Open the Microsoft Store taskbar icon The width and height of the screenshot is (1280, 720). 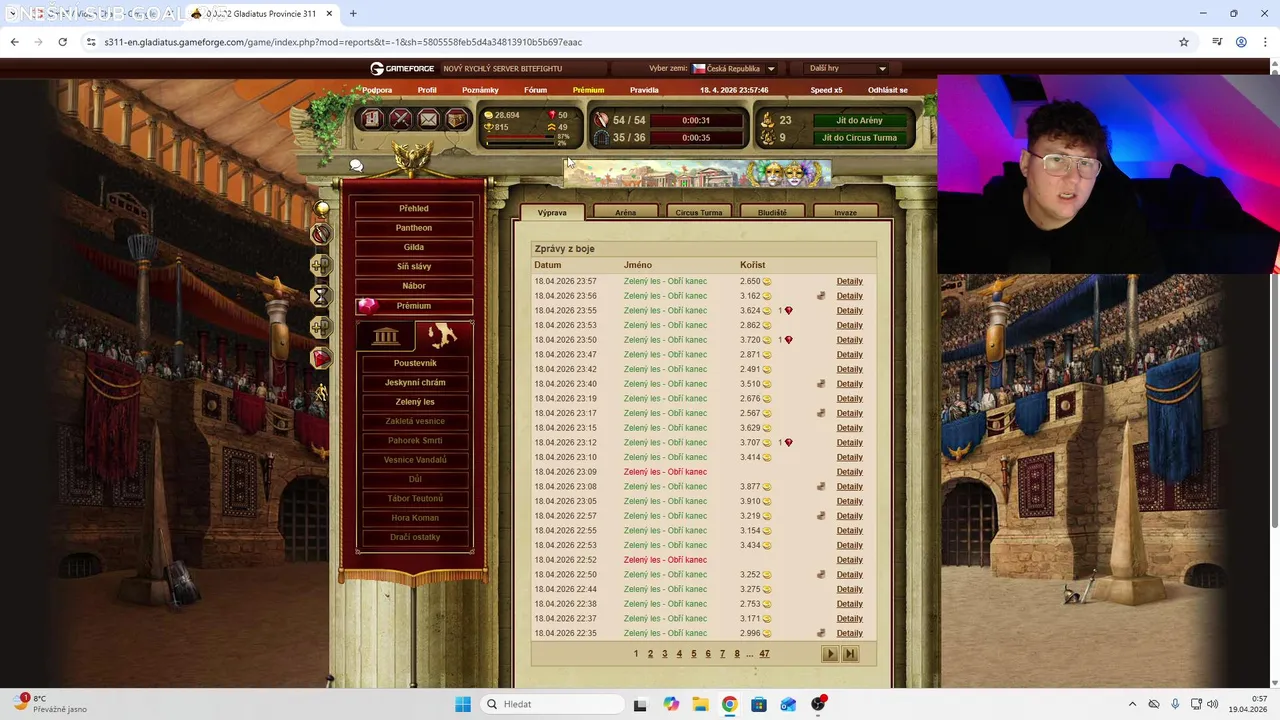[x=759, y=704]
